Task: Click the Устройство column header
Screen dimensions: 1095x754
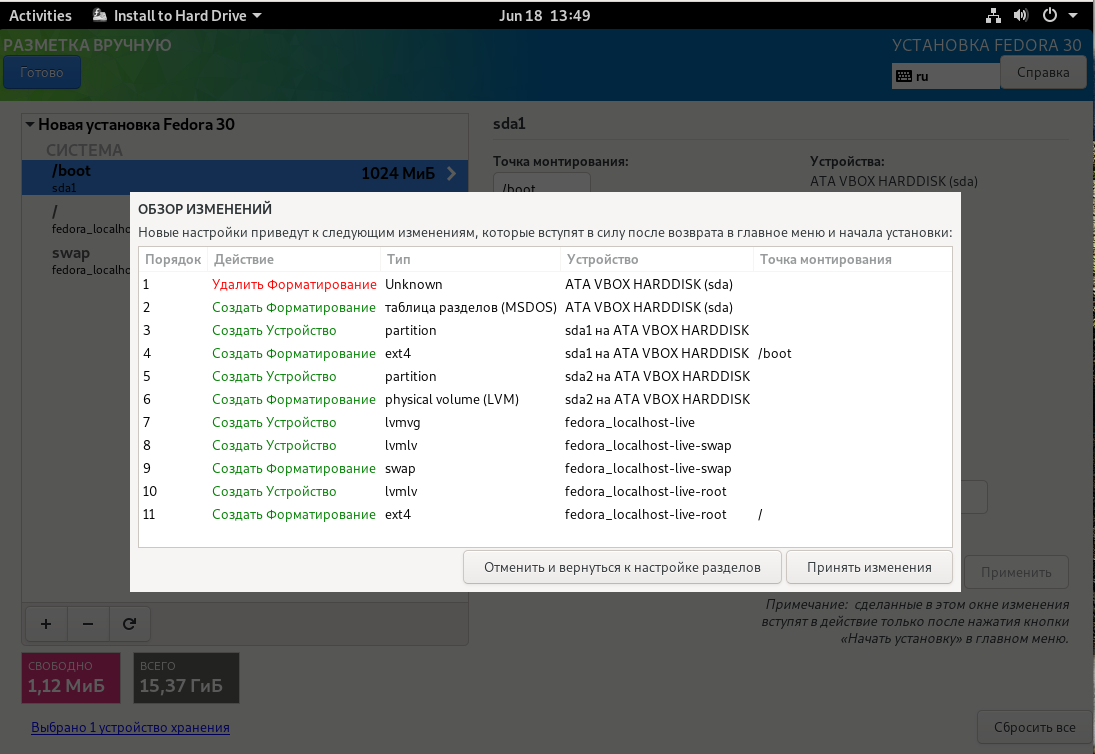Action: [x=656, y=259]
